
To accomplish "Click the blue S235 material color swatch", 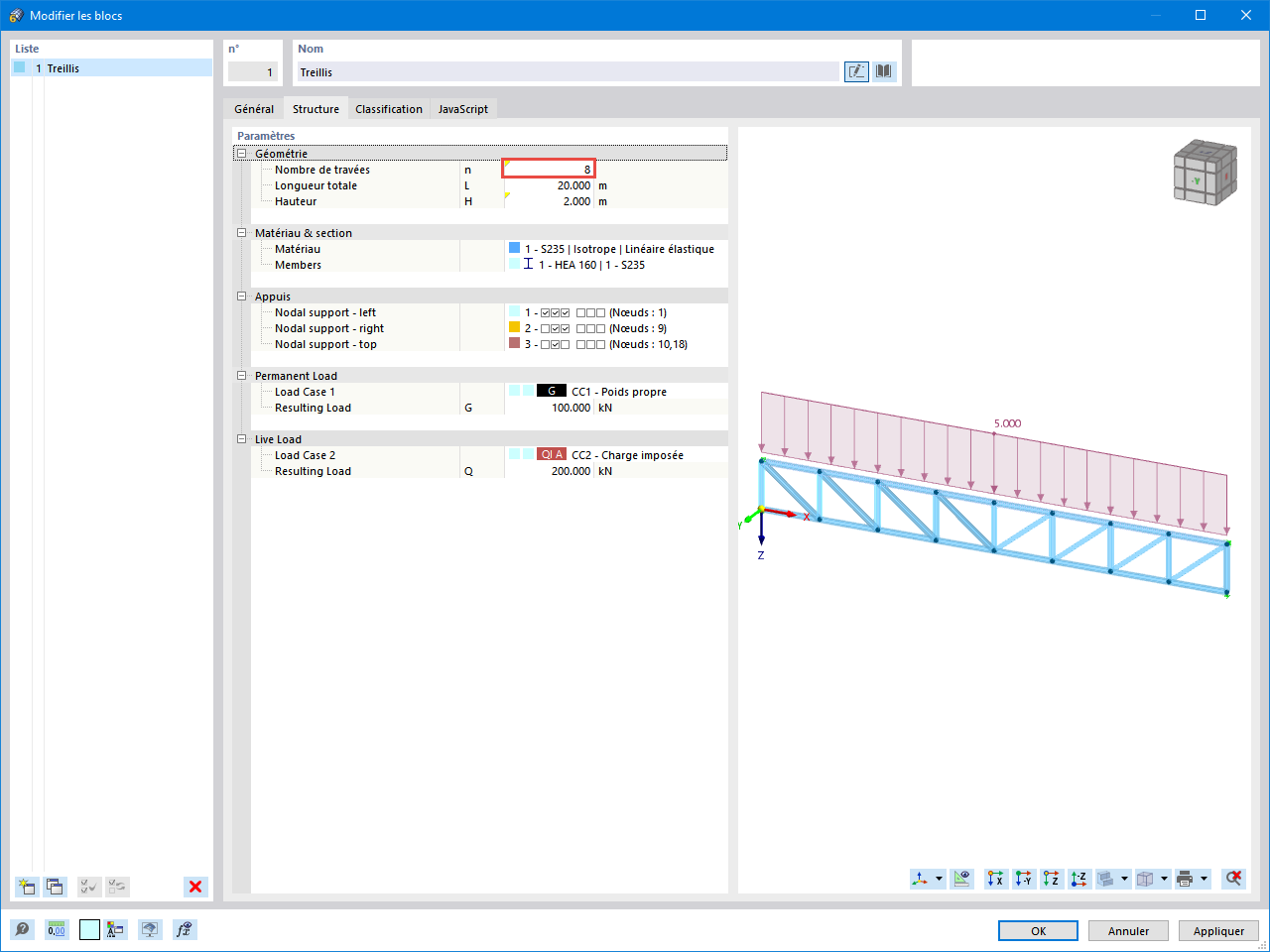I will tap(514, 248).
